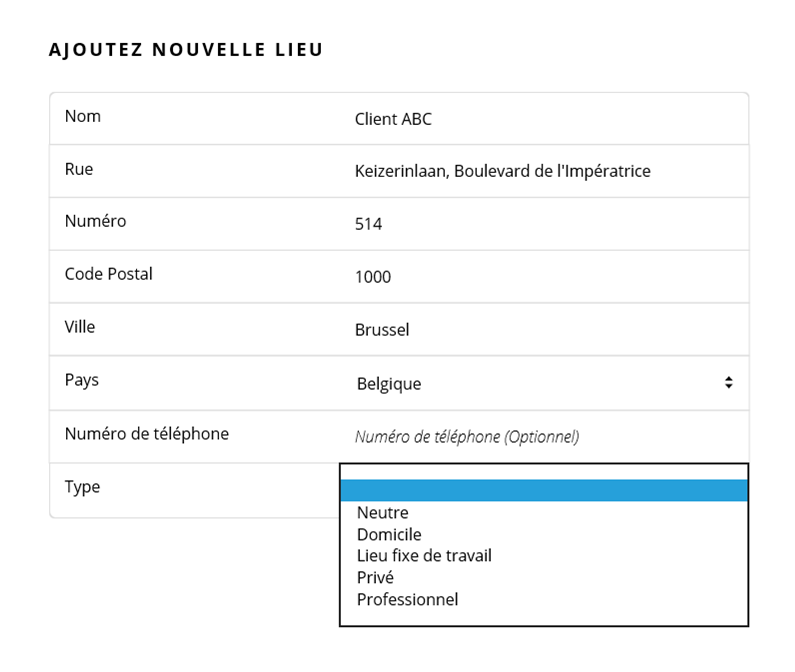Image resolution: width=795 pixels, height=672 pixels.
Task: Pick Privé from the Type options
Action: [375, 578]
